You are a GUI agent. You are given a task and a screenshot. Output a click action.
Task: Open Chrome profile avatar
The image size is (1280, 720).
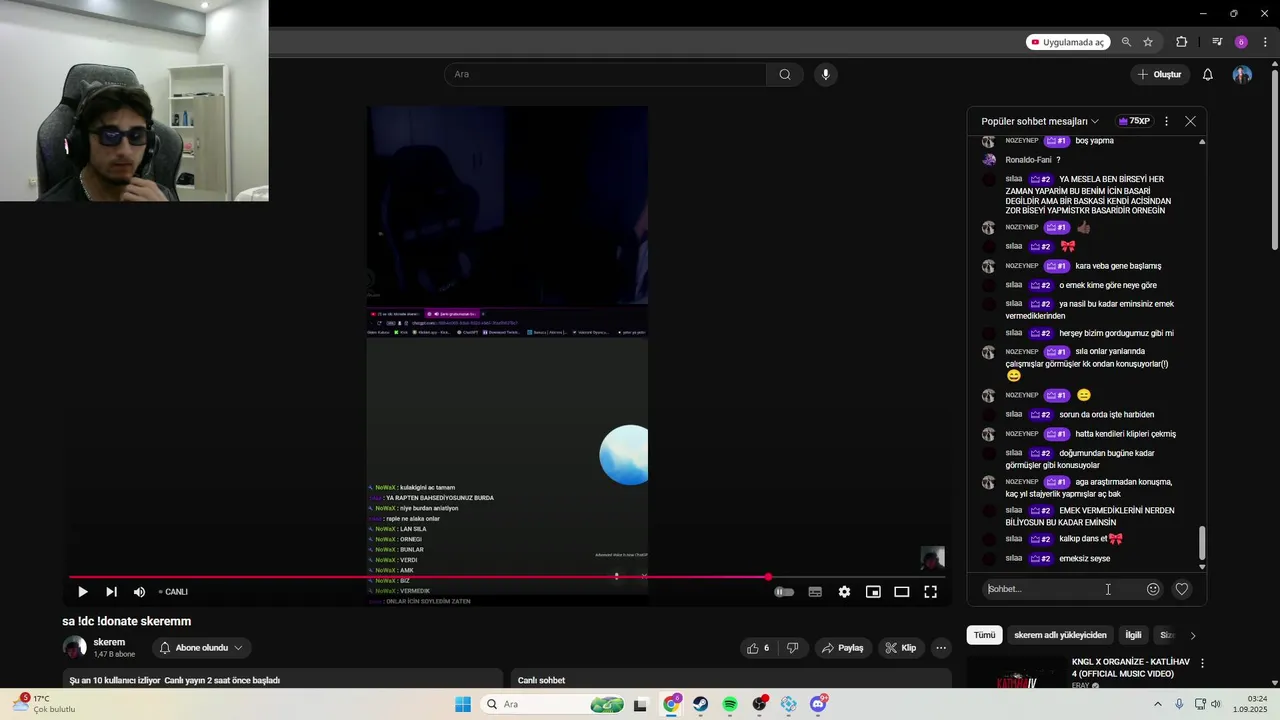click(x=1241, y=42)
